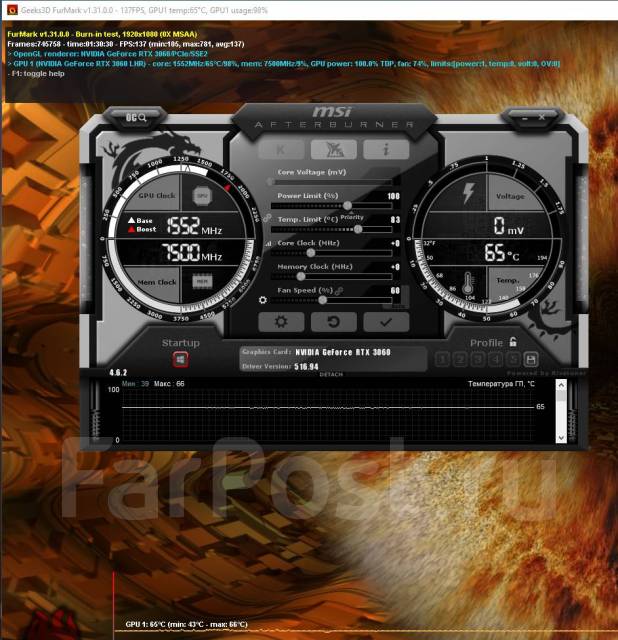Viewport: 618px width, 640px height.
Task: Adjust the Memory Clock slider handle
Action: click(301, 277)
